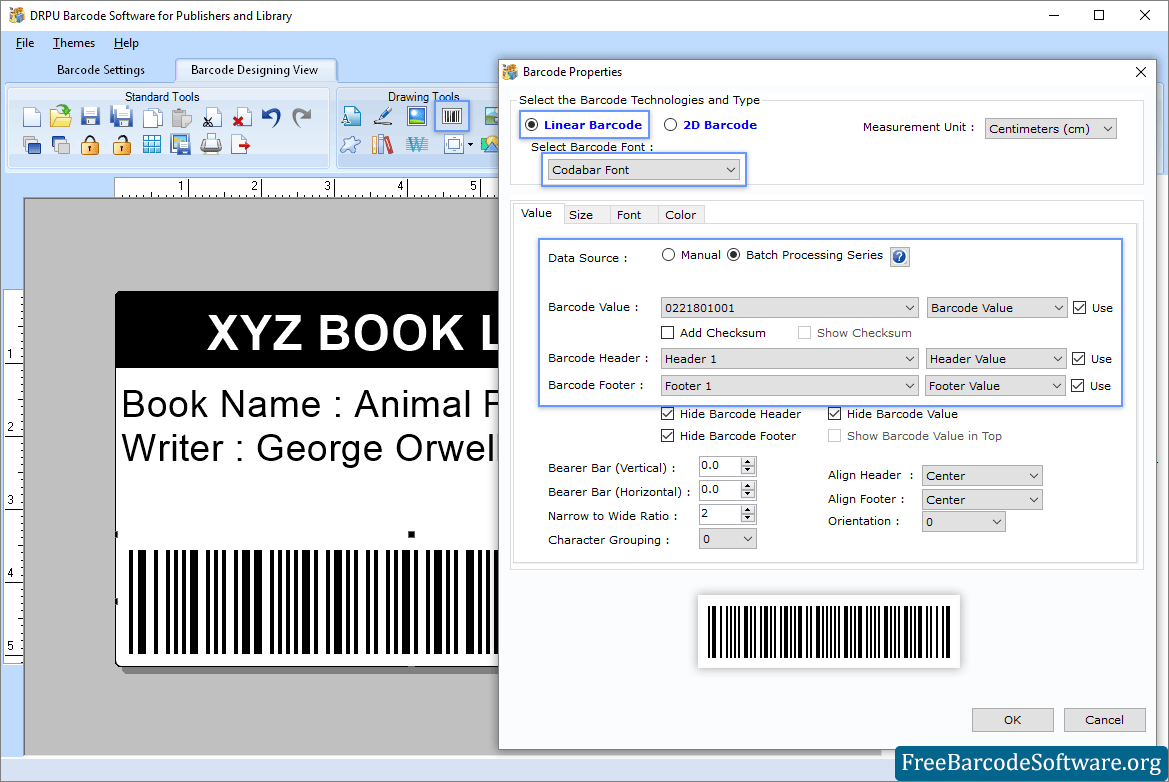The image size is (1169, 782).
Task: Uncheck Hide Barcode Header
Action: tap(667, 414)
